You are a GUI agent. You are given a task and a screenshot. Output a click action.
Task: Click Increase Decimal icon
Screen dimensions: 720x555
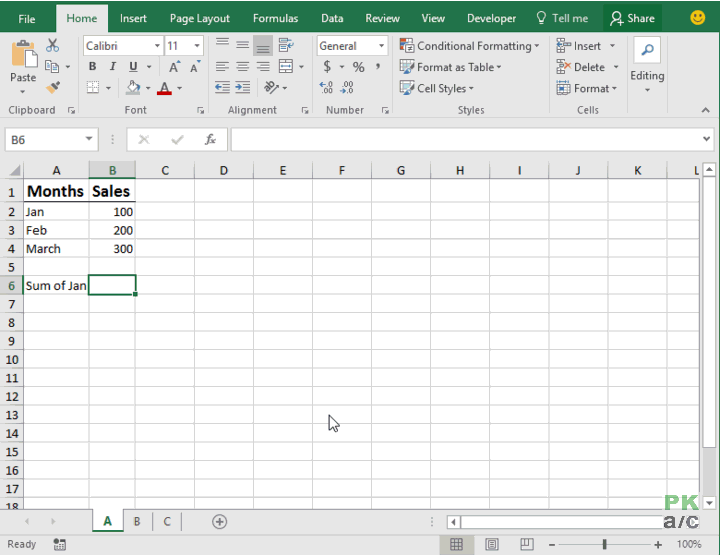click(326, 87)
